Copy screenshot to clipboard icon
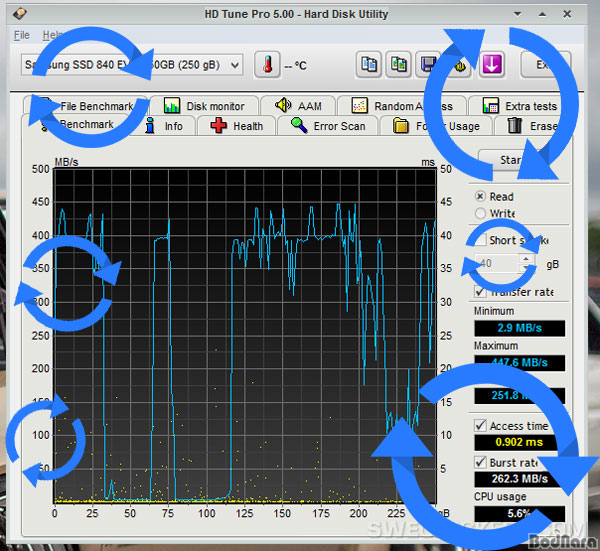This screenshot has height=551, width=600. (398, 65)
